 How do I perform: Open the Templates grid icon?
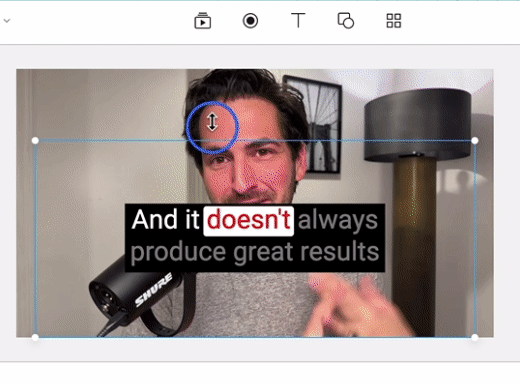pos(394,21)
